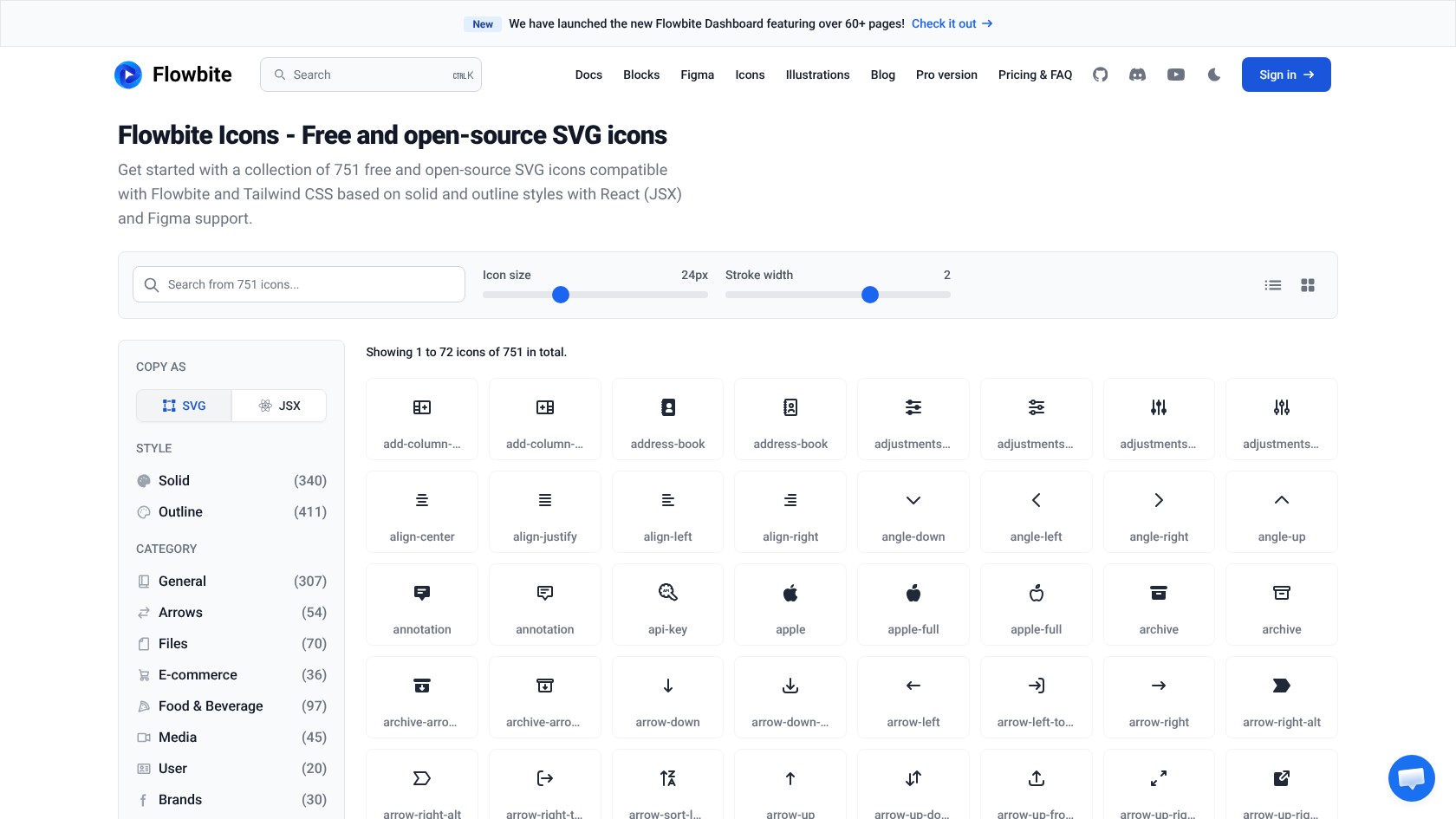Copy the angle-left icon
This screenshot has width=1456, height=819.
pyautogui.click(x=1036, y=511)
